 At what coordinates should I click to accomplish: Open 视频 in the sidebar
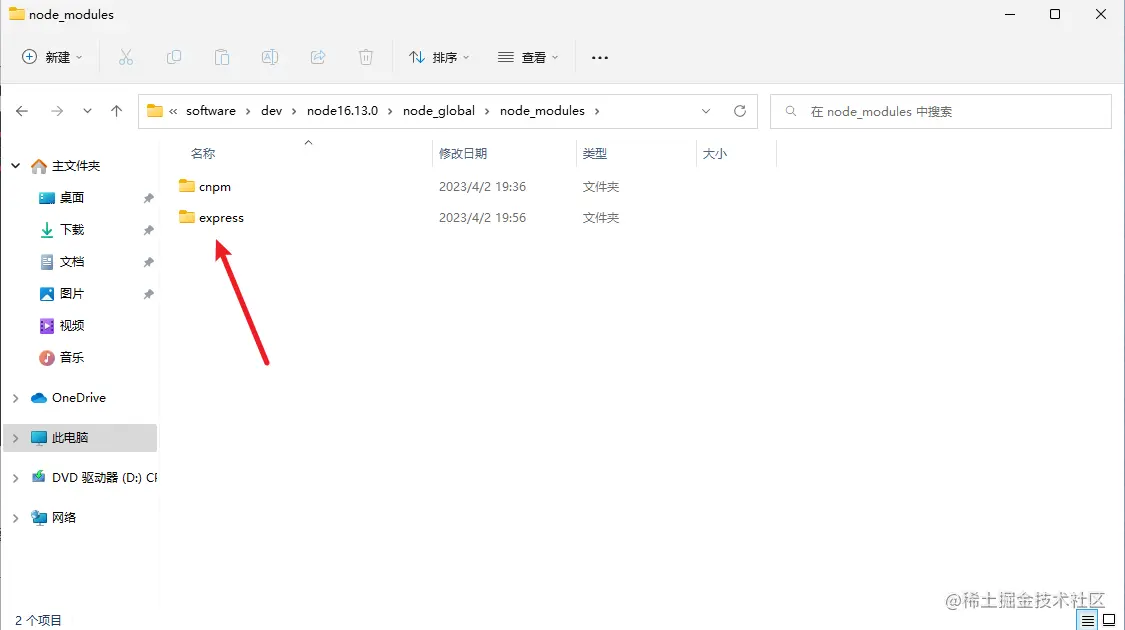pos(72,325)
